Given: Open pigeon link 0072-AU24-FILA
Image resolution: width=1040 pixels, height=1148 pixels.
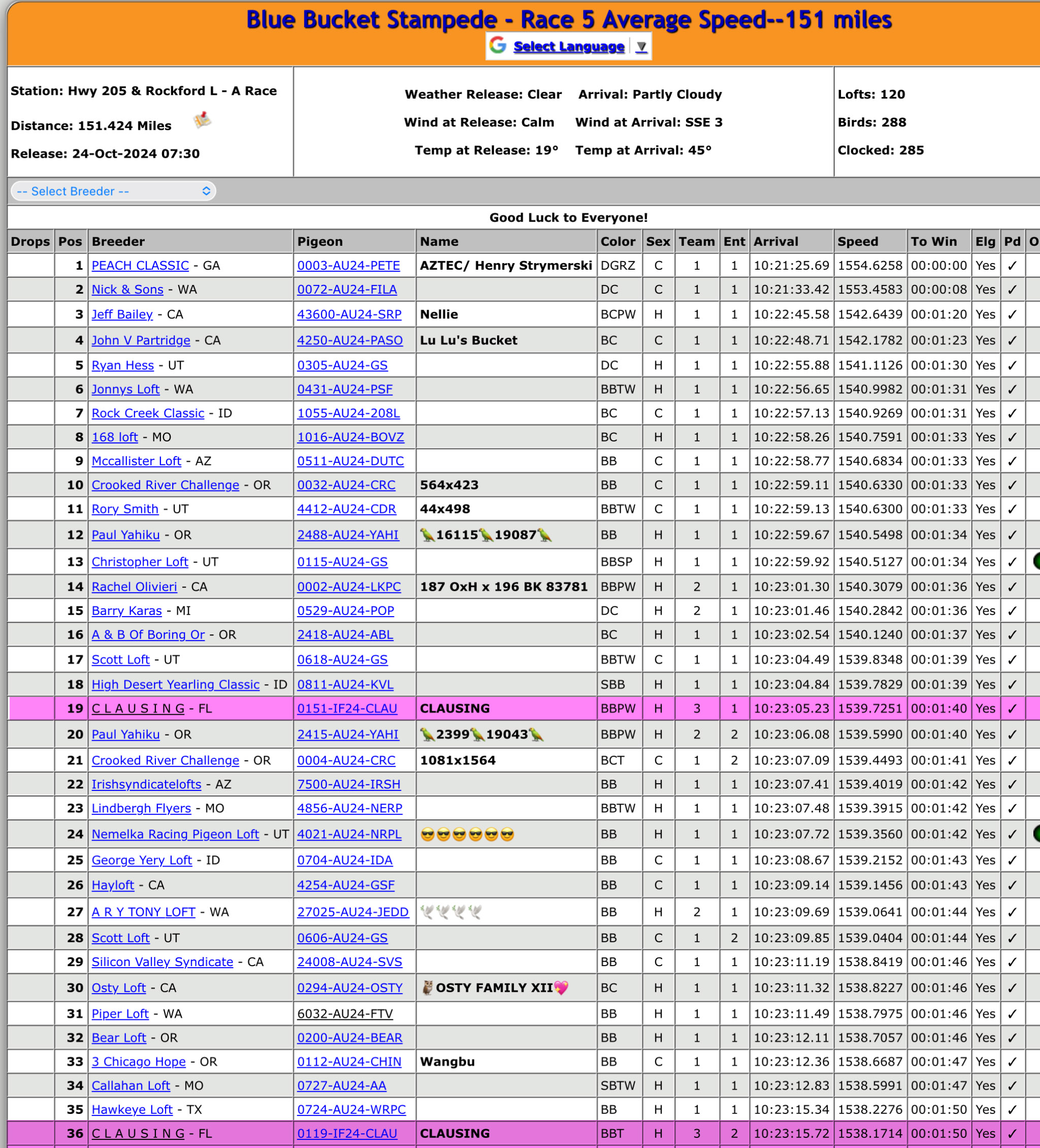Looking at the screenshot, I should 347,290.
